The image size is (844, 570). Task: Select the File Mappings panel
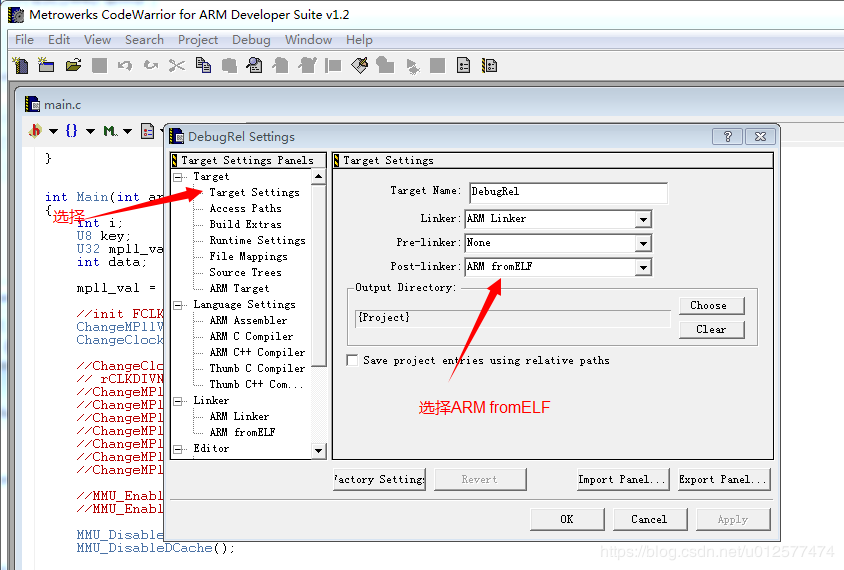tap(248, 257)
